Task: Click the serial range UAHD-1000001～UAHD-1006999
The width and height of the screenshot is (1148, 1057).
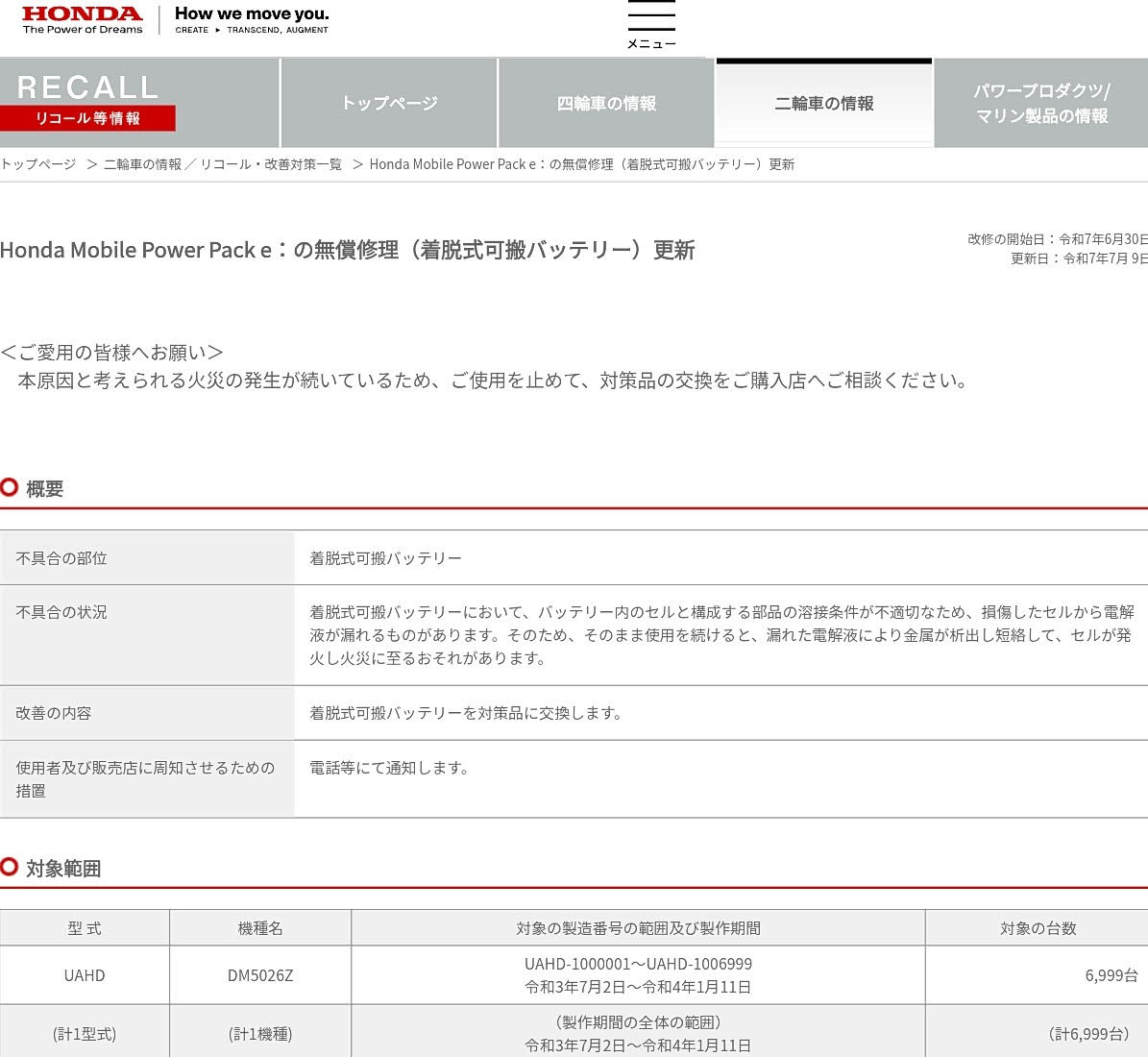Action: pyautogui.click(x=639, y=964)
